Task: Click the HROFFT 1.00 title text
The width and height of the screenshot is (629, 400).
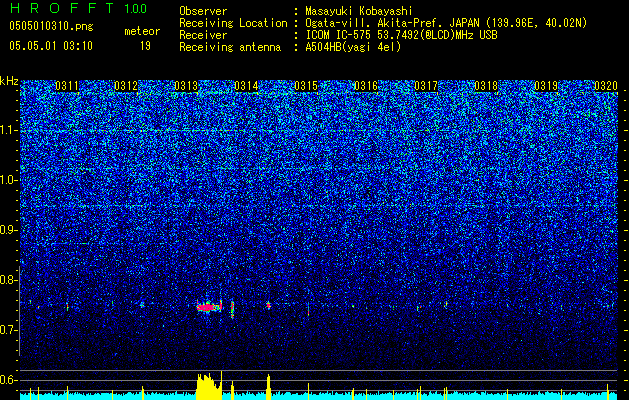Action: click(78, 8)
